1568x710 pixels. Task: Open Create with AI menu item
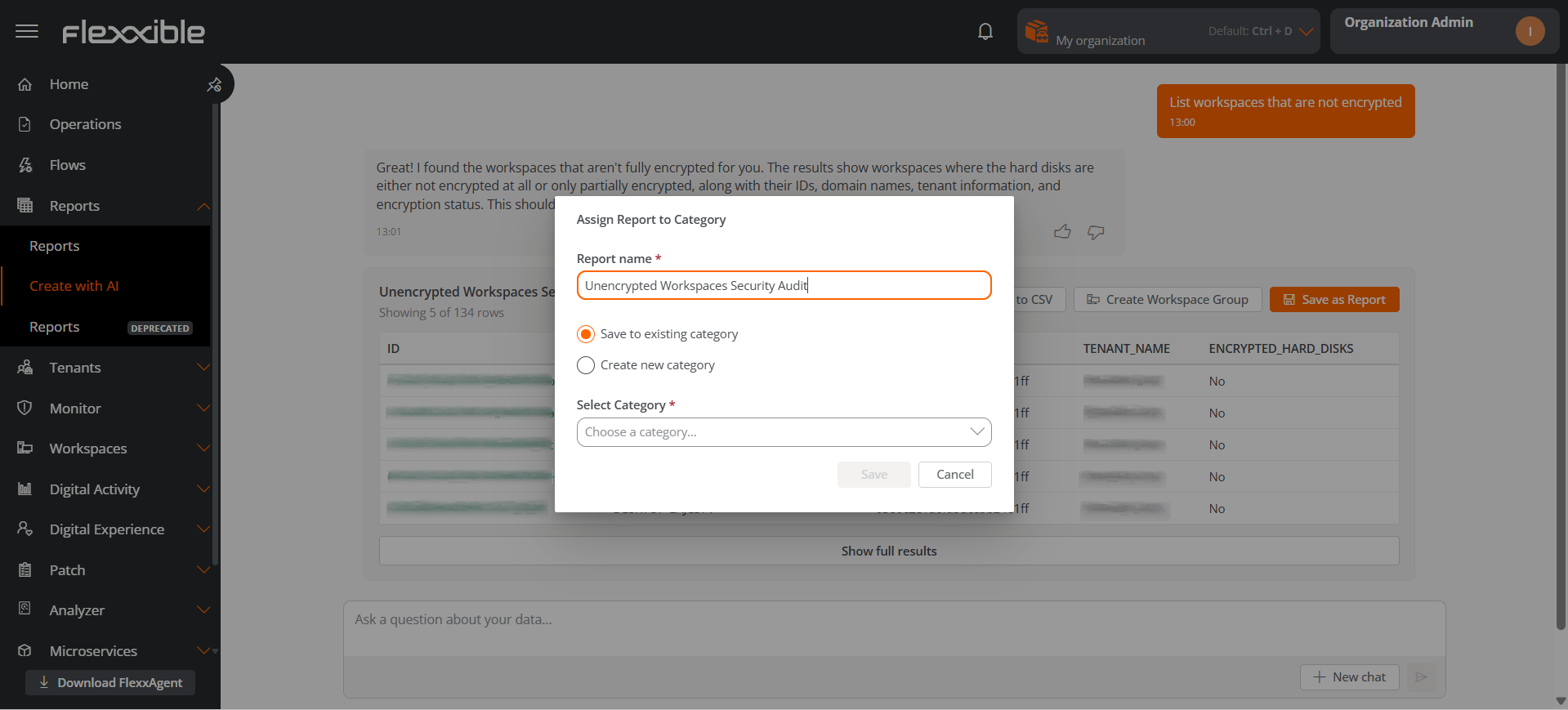click(74, 286)
